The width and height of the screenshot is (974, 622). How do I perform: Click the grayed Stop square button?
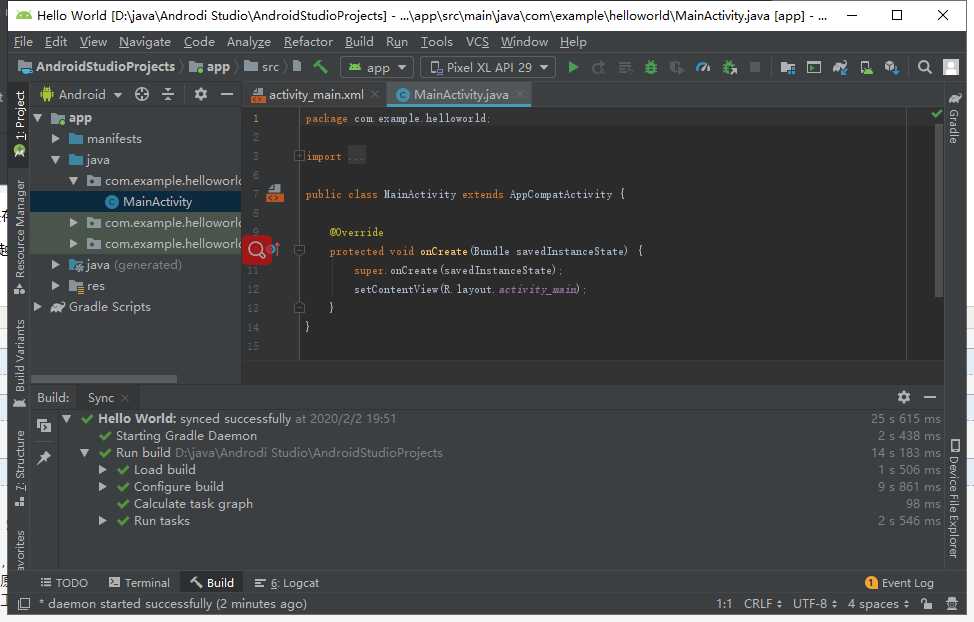point(755,67)
